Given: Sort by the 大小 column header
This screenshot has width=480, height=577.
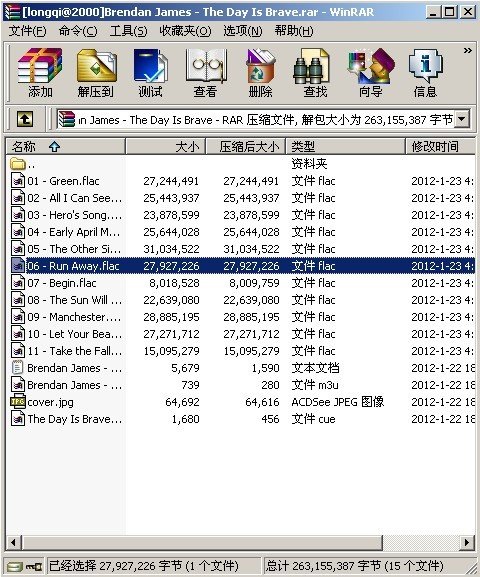Looking at the screenshot, I should [x=166, y=146].
